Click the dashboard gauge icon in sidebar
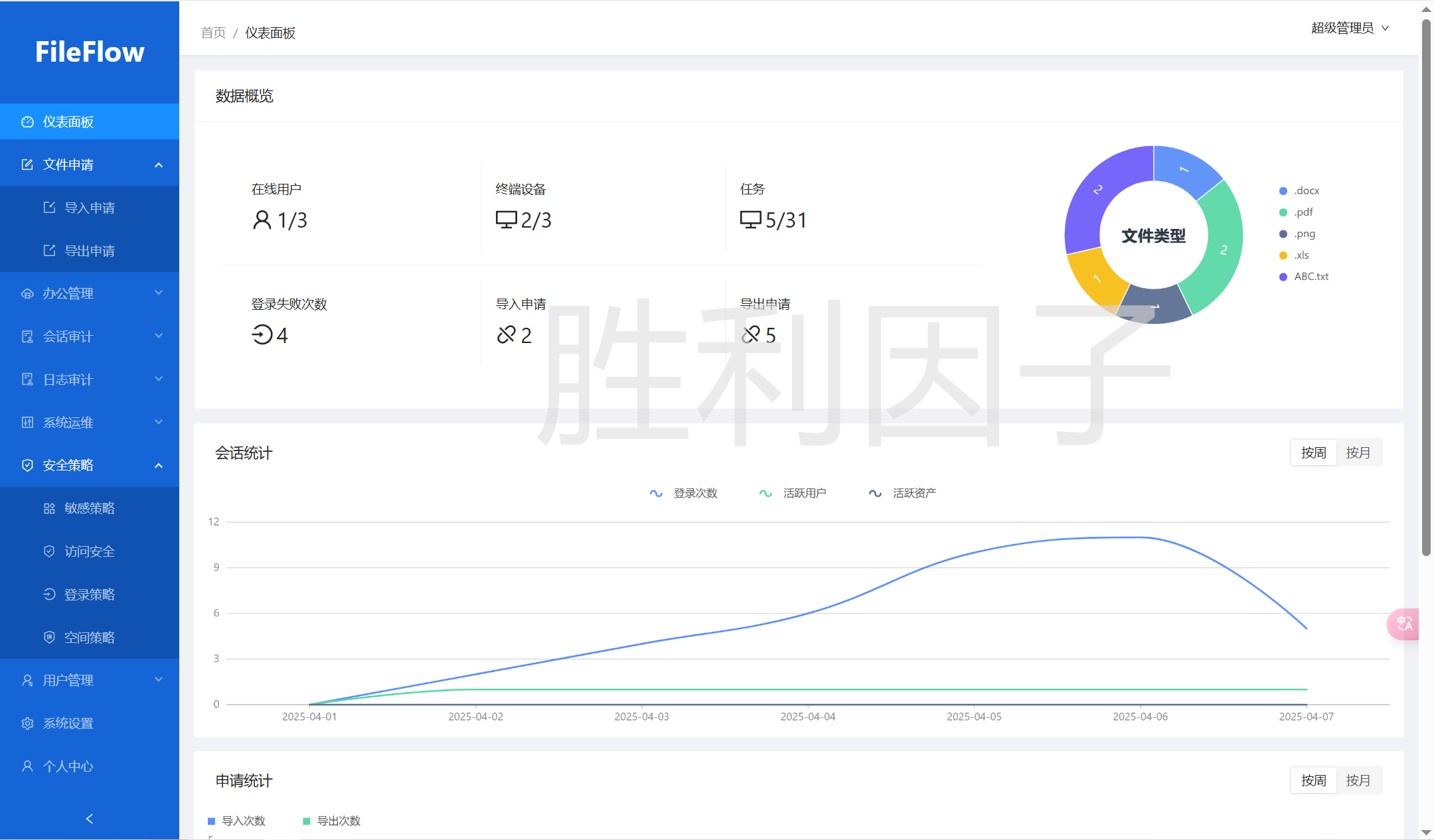This screenshot has height=840, width=1434. pos(27,122)
